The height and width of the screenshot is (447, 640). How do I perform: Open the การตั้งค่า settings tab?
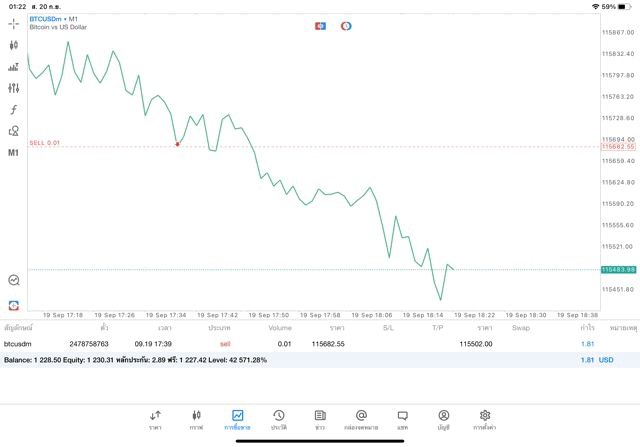click(485, 420)
